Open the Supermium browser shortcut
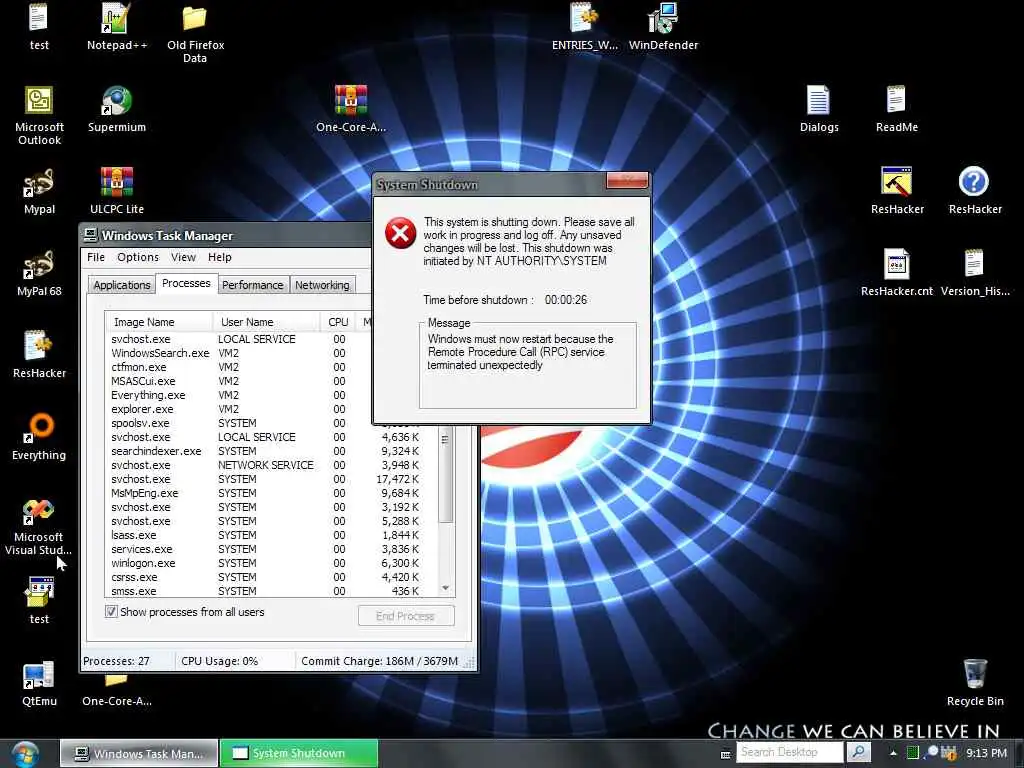 116,108
